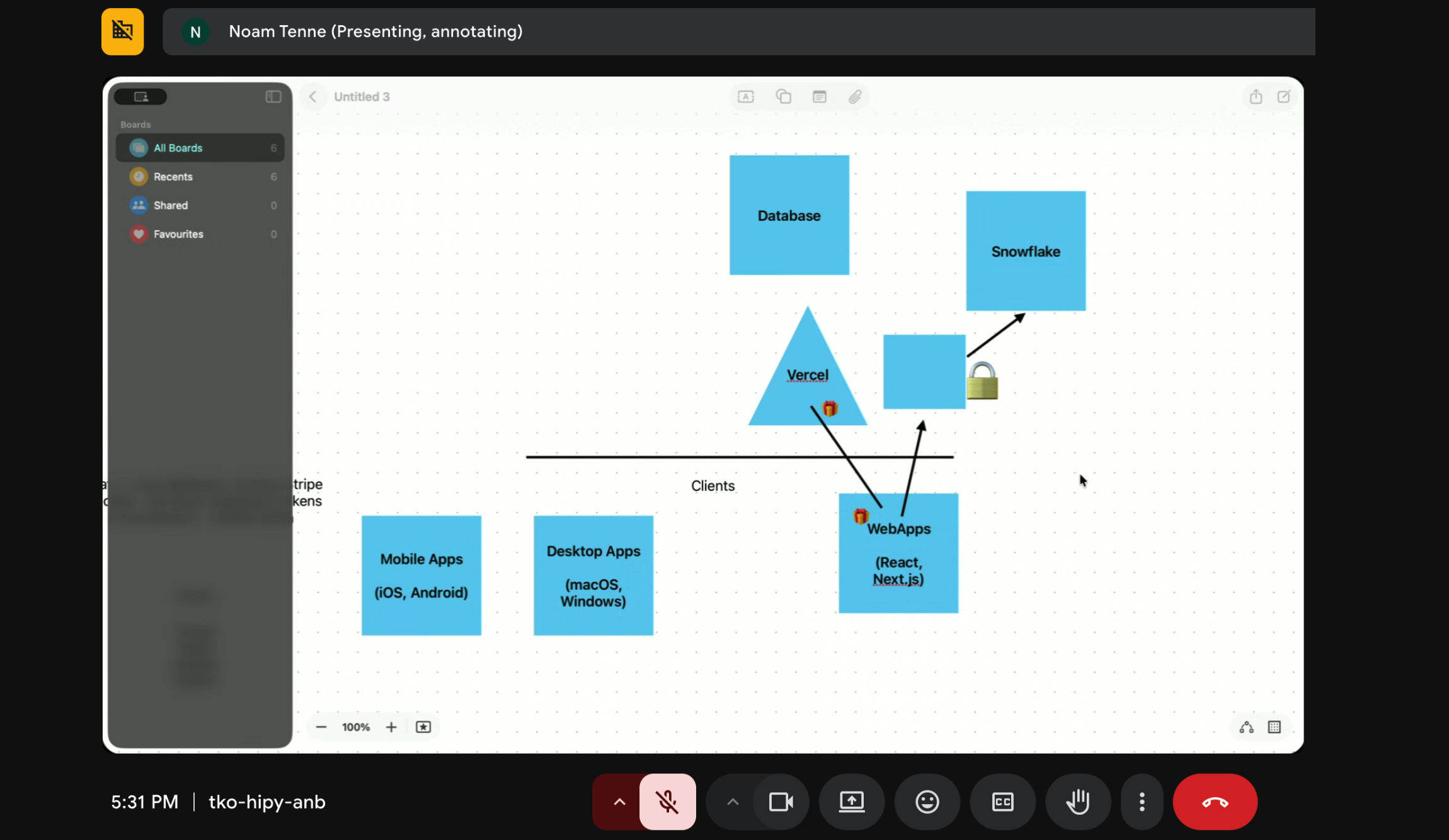Unmute the microphone
Image resolution: width=1449 pixels, height=840 pixels.
(668, 802)
